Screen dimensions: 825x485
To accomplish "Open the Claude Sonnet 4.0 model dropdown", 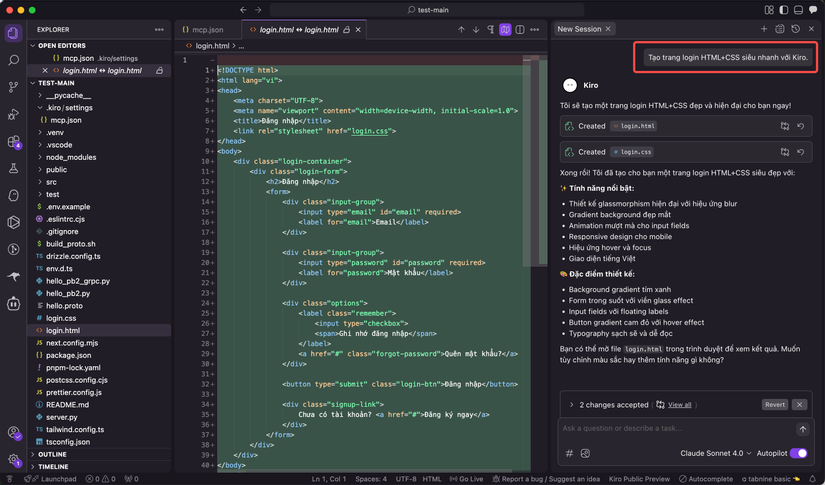I will click(x=716, y=453).
